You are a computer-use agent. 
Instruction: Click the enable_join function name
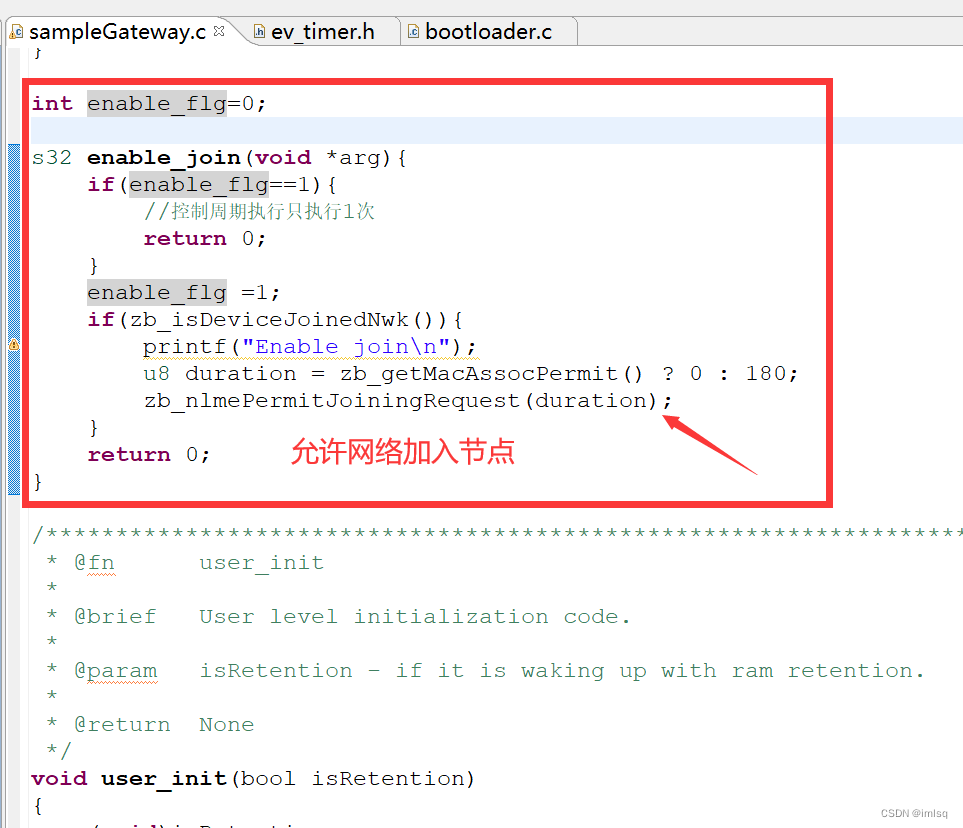click(x=163, y=158)
